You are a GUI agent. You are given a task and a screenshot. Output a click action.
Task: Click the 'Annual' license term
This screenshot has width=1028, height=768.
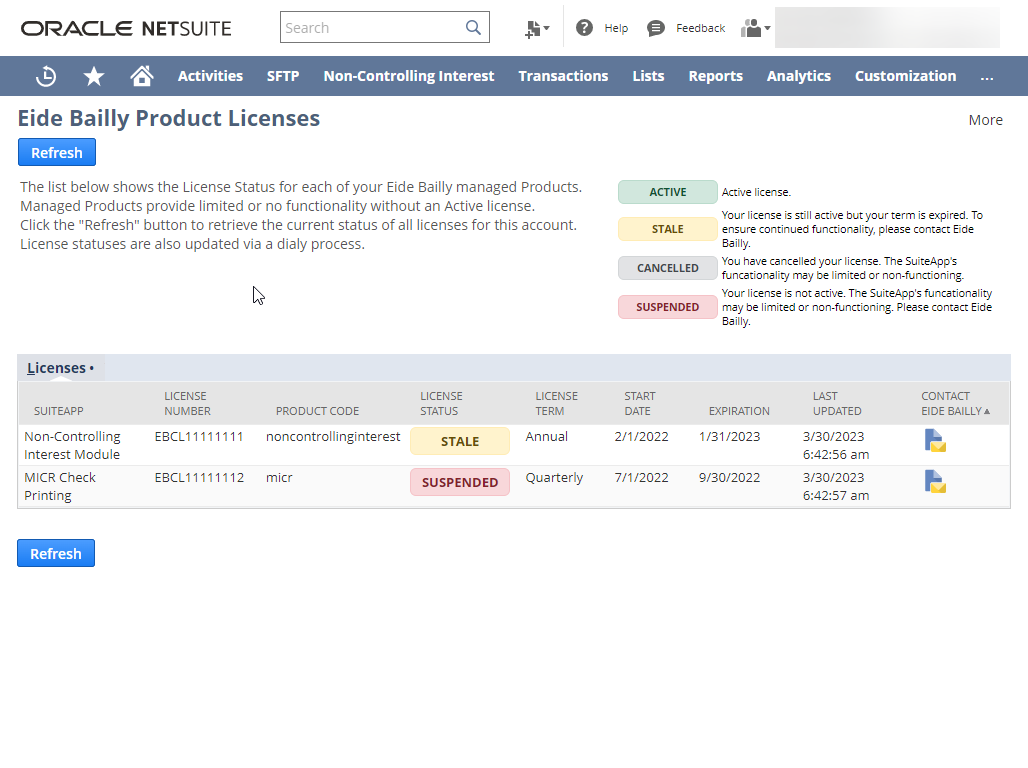pyautogui.click(x=546, y=437)
